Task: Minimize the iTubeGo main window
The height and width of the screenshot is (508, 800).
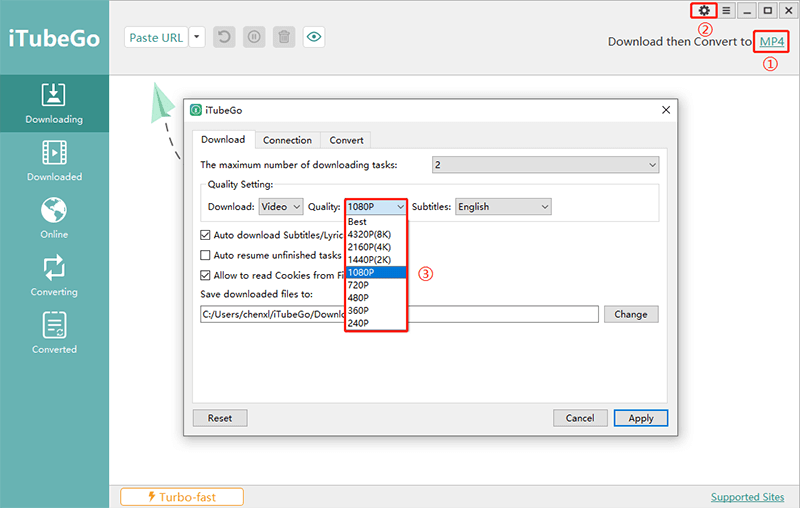Action: tap(747, 11)
